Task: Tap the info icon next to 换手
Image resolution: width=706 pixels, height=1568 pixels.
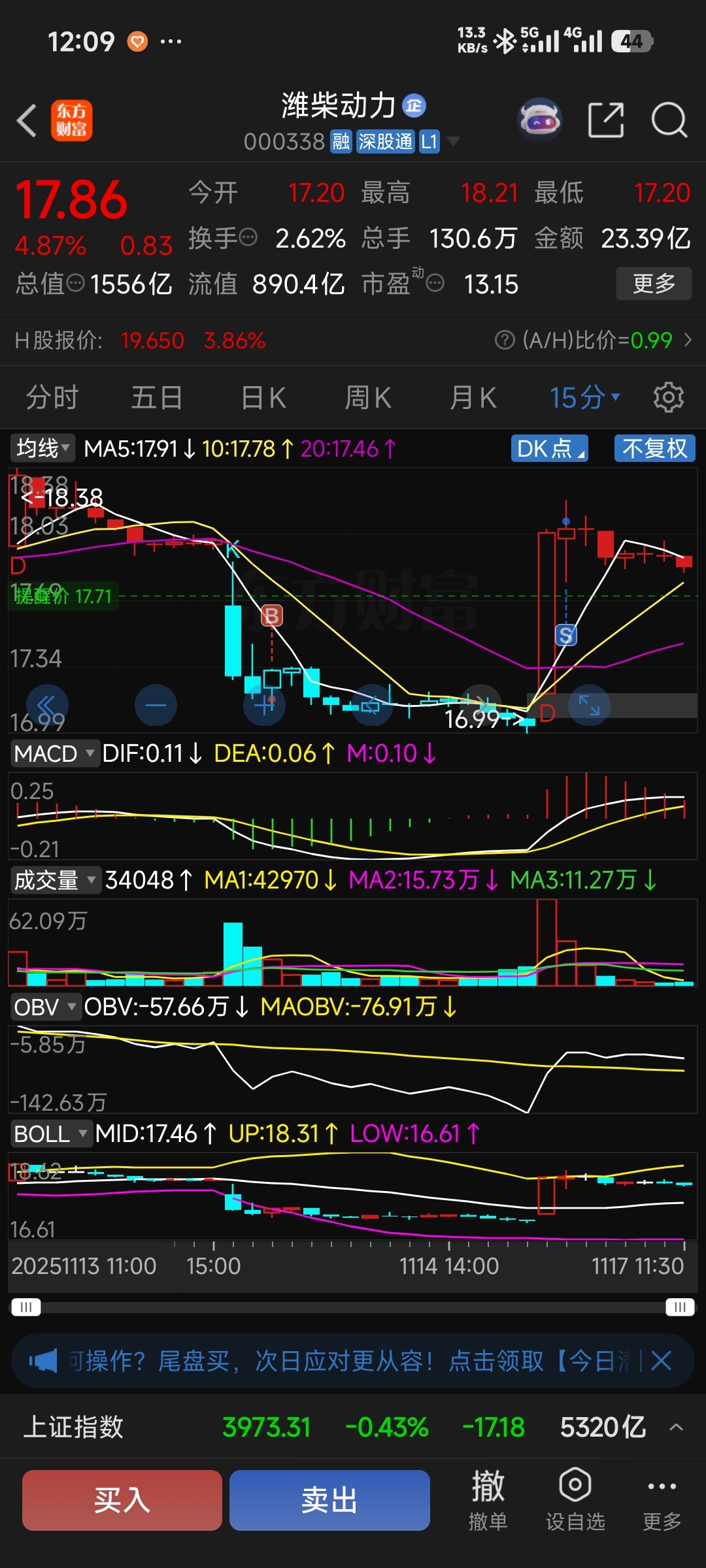Action: pyautogui.click(x=248, y=238)
